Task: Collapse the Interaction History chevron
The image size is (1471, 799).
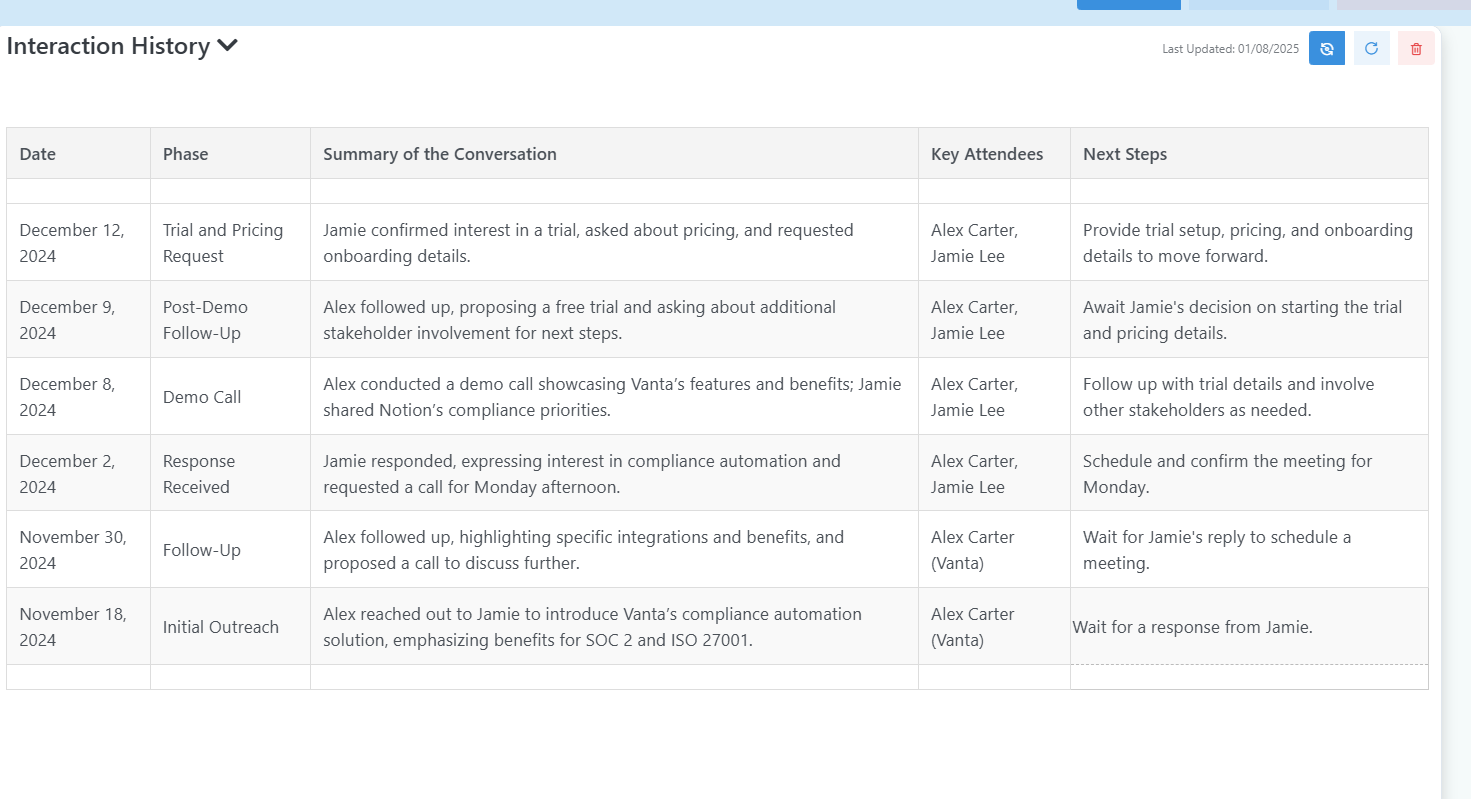Action: click(227, 46)
